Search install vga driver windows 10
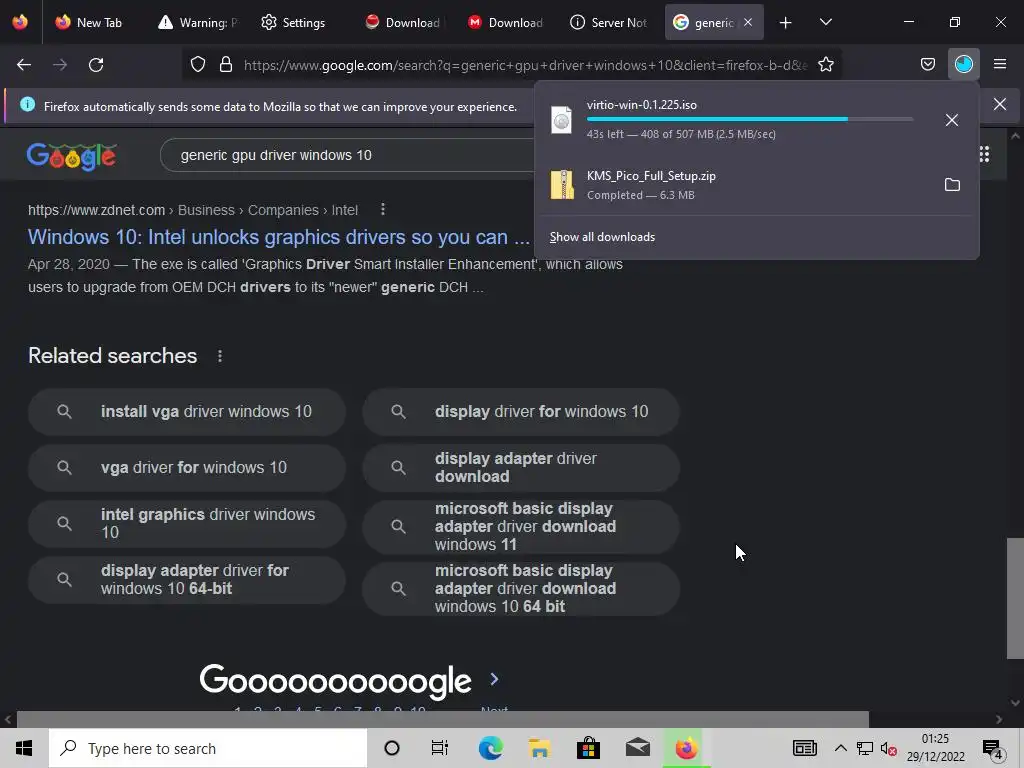 click(187, 411)
